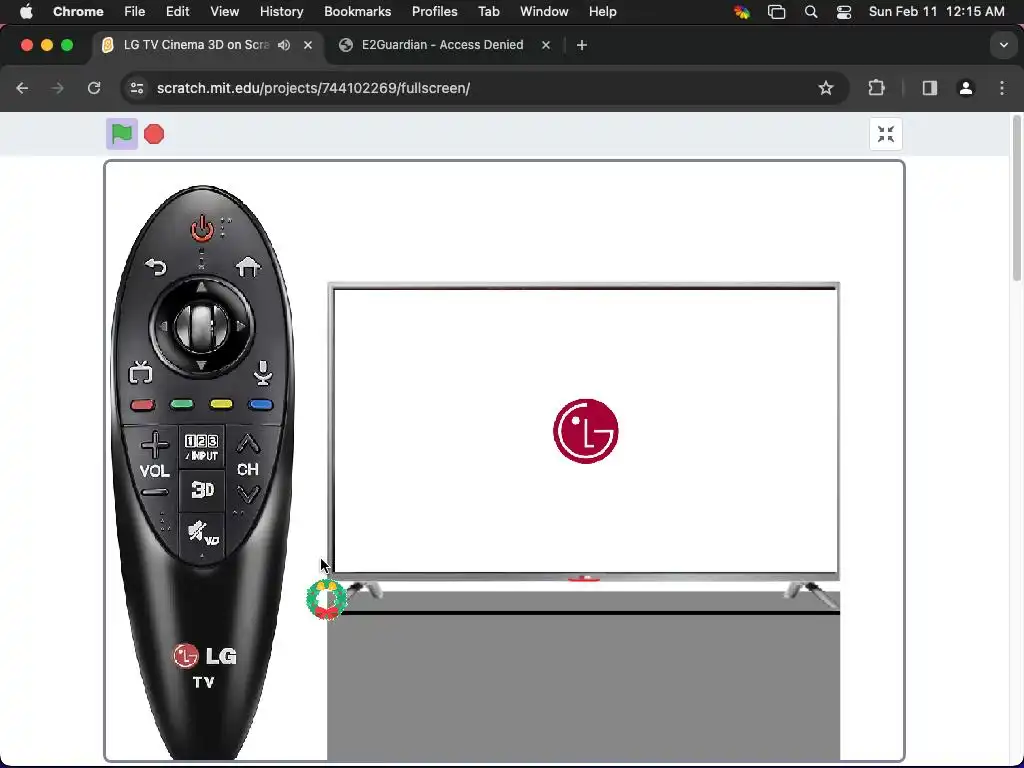Screen dimensions: 1024x768
Task: Open the Chrome profile avatar menu
Action: (x=966, y=88)
